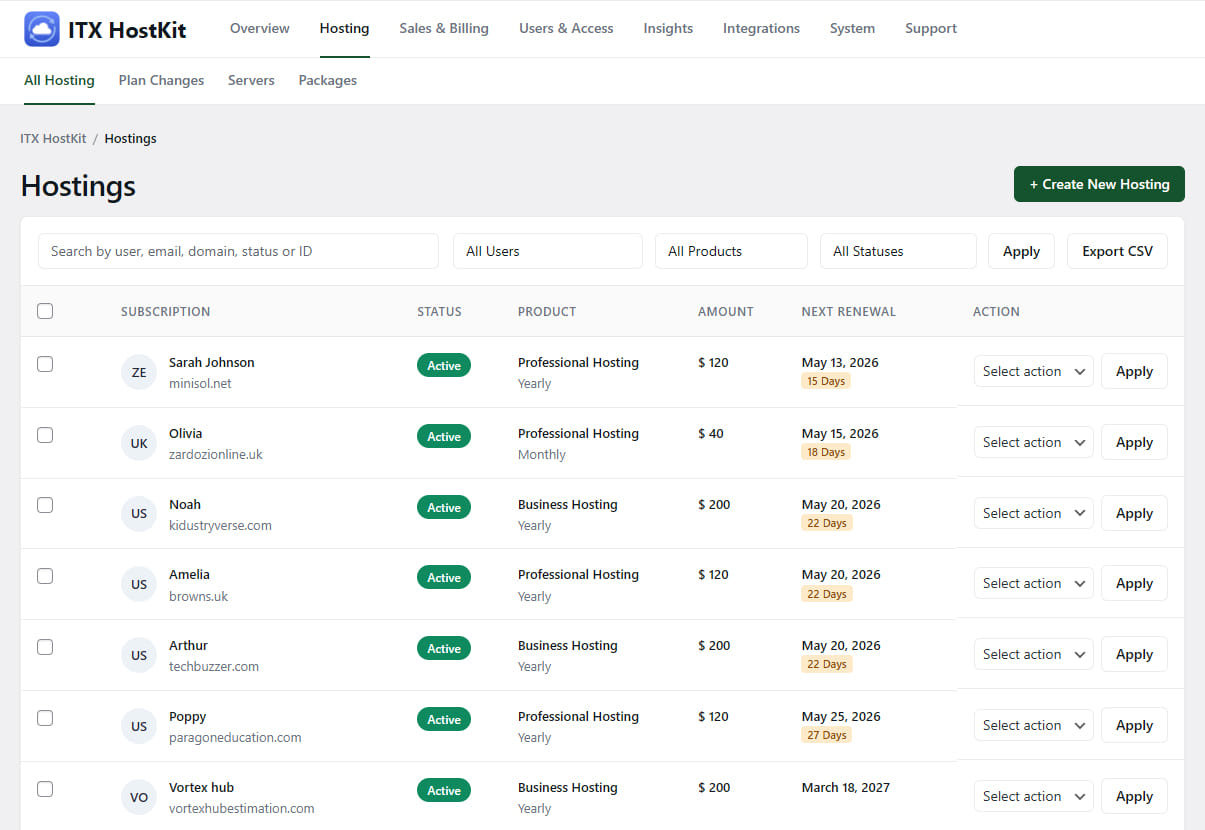
Task: Click the 15 Days renewal badge
Action: [x=826, y=381]
